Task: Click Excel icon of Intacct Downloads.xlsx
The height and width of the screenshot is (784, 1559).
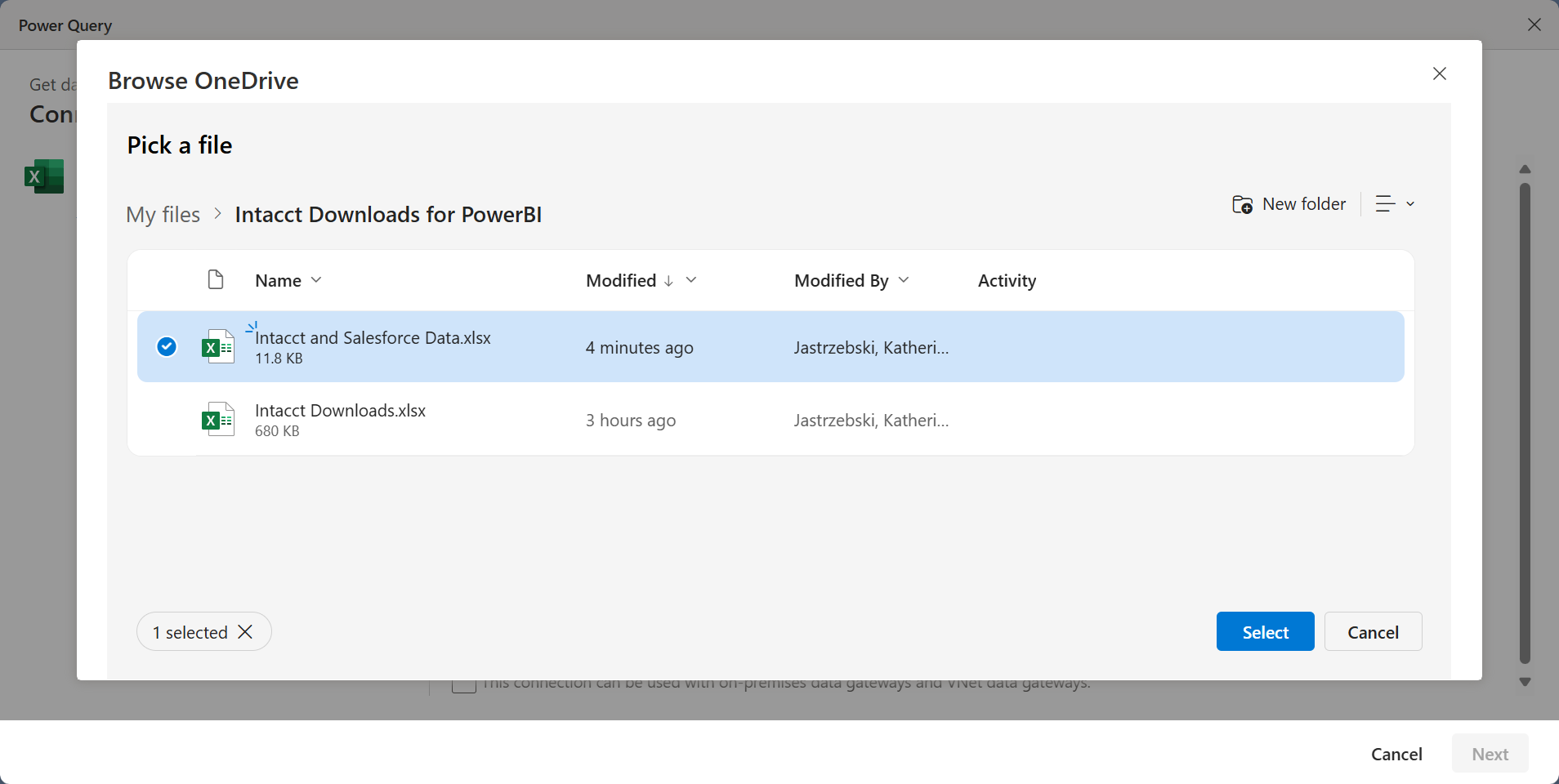Action: [x=218, y=420]
